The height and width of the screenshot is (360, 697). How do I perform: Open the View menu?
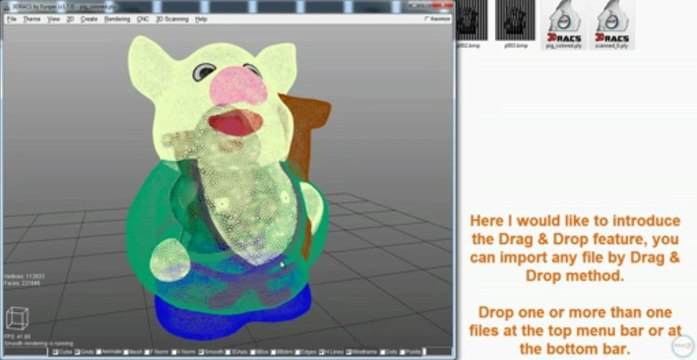point(53,19)
